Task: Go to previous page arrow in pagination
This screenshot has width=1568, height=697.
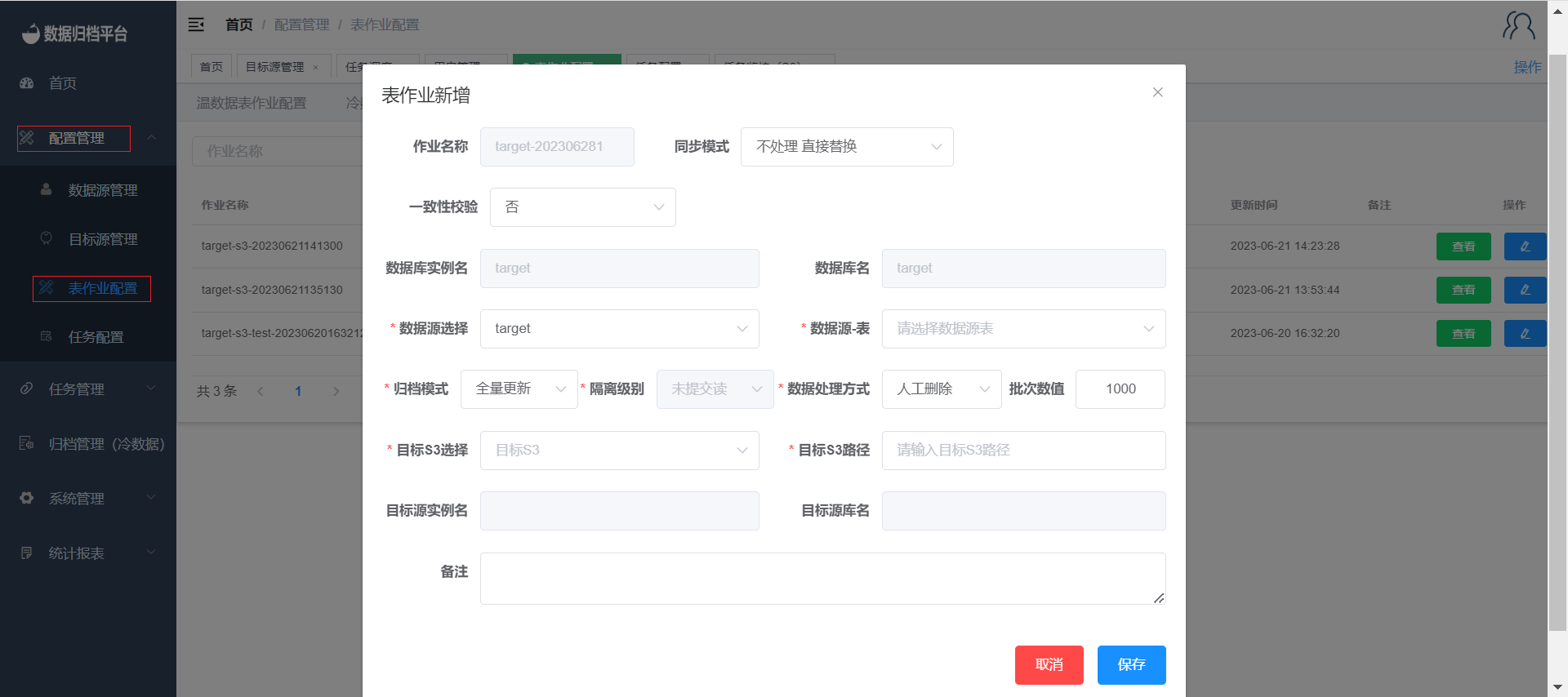Action: (261, 391)
